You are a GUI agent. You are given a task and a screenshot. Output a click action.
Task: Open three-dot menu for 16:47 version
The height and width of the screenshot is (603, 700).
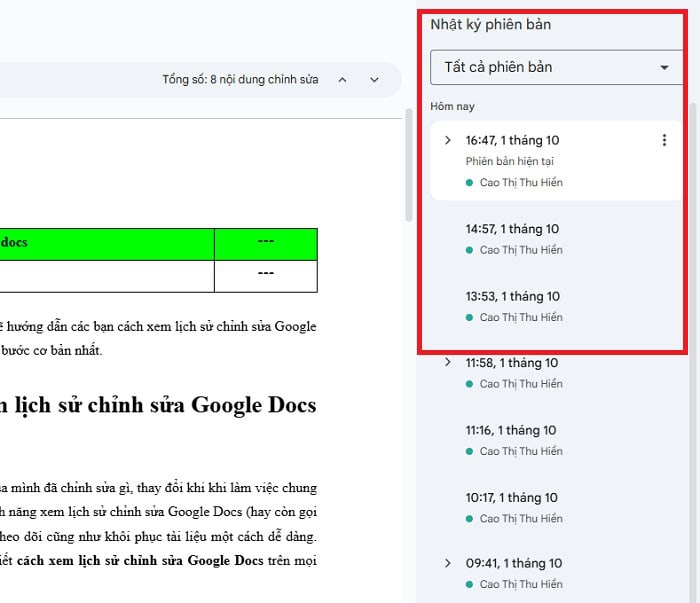664,141
